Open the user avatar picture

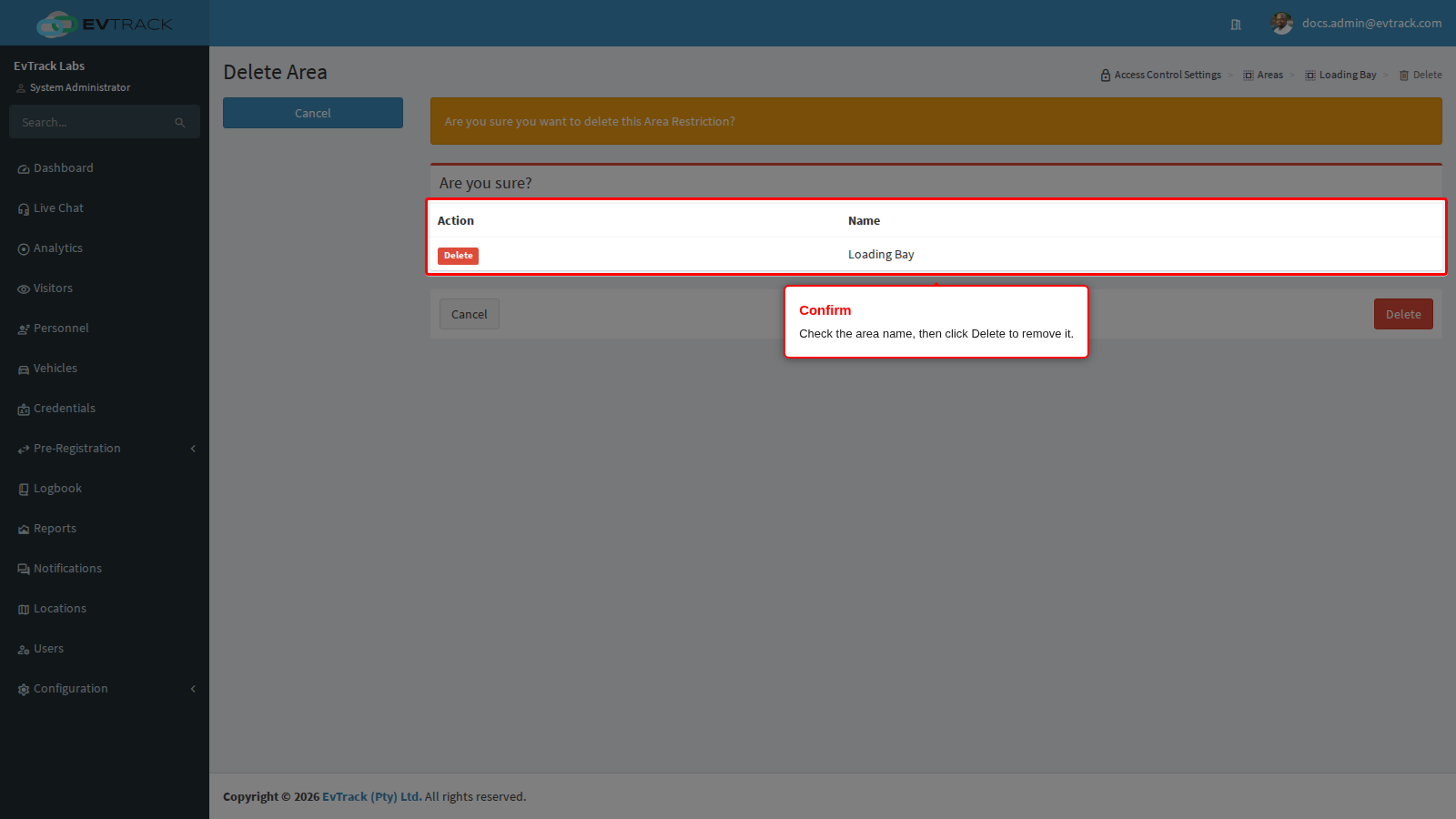(1282, 24)
